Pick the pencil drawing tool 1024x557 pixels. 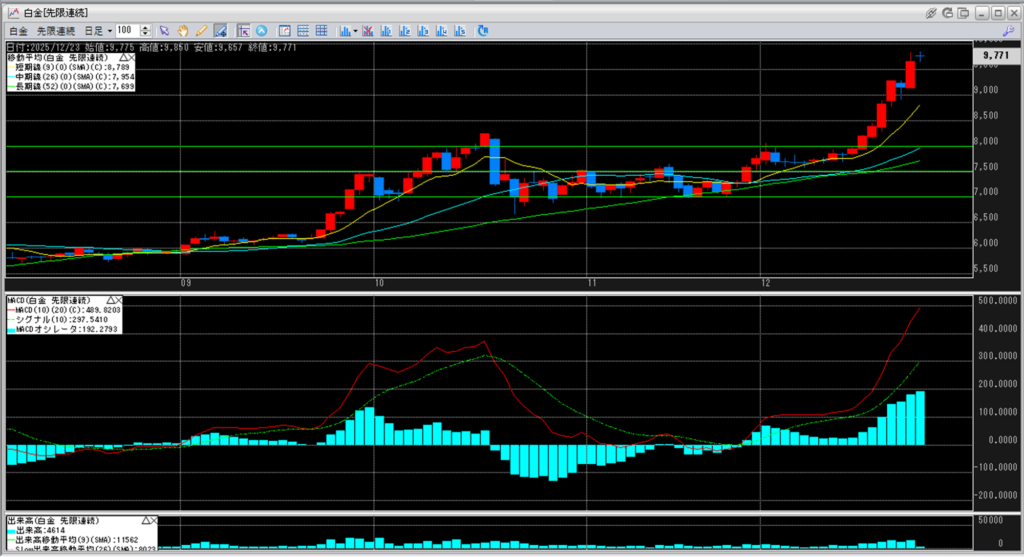[x=201, y=31]
